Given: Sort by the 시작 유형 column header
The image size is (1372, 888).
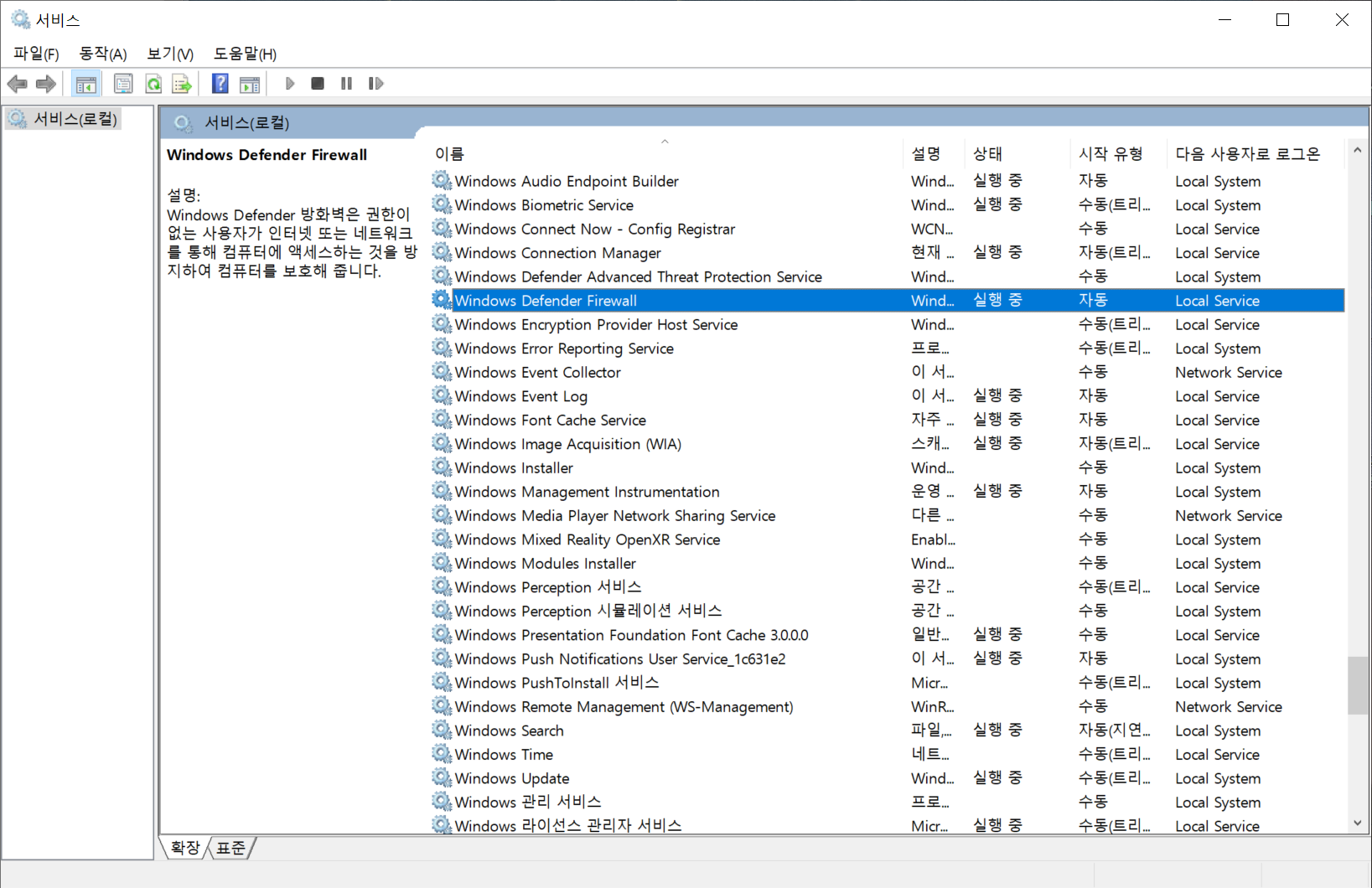Looking at the screenshot, I should (1120, 153).
